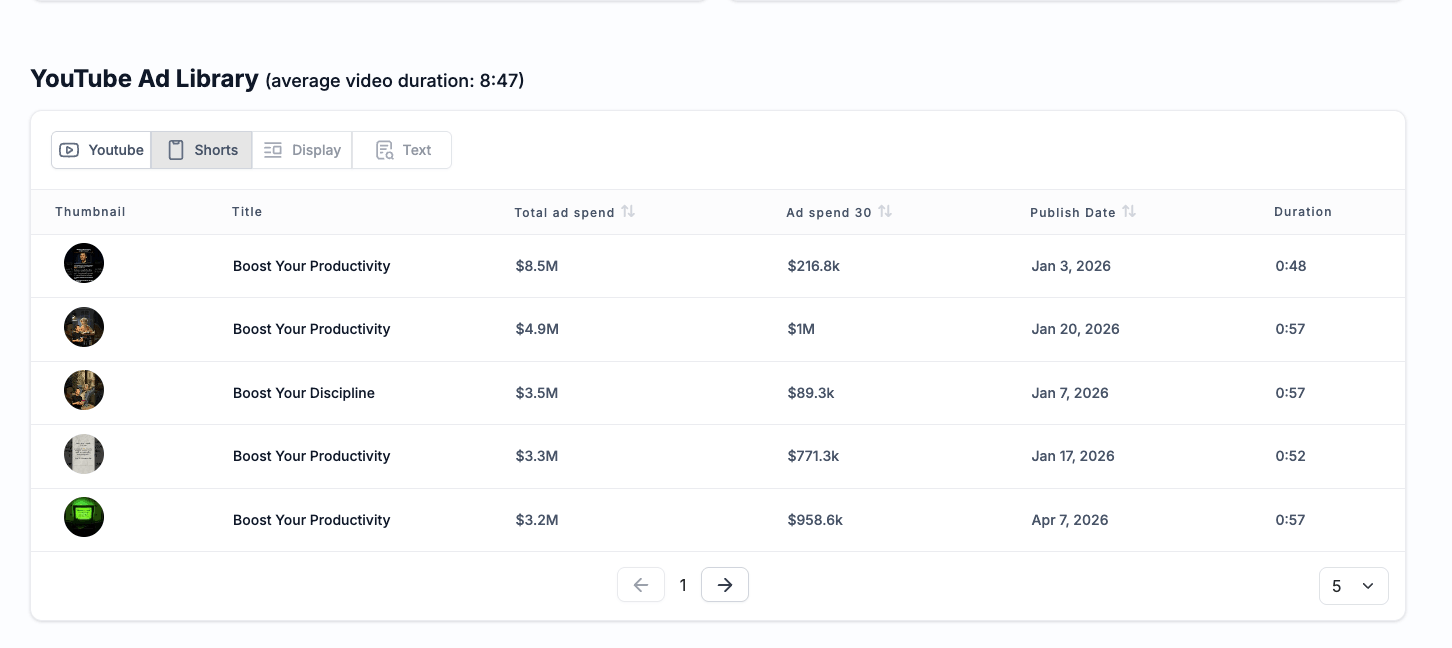The image size is (1452, 648).
Task: Open thumbnail of the $8.5M ad
Action: [84, 263]
